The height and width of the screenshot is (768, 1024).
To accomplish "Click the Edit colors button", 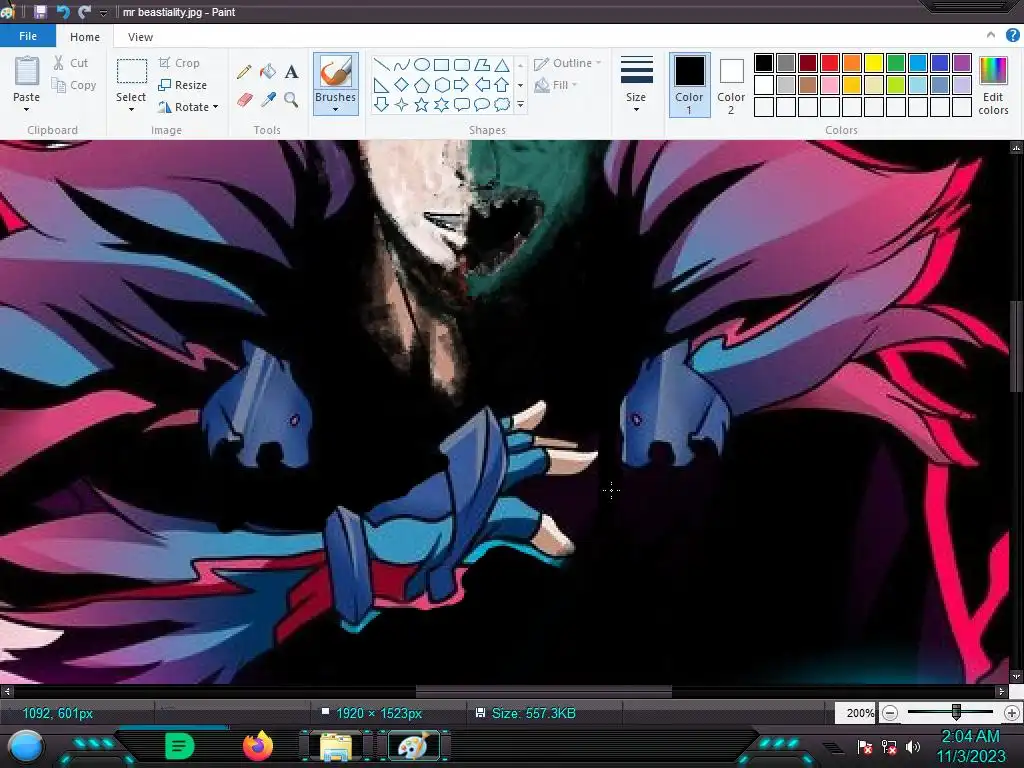I will coord(993,86).
